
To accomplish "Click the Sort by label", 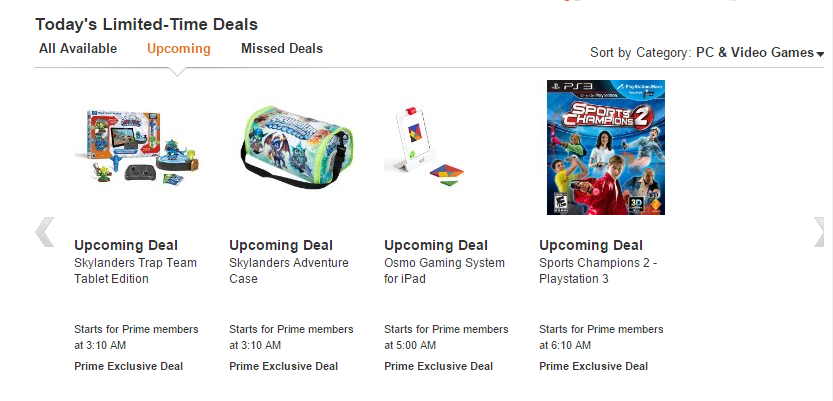I will pos(610,53).
